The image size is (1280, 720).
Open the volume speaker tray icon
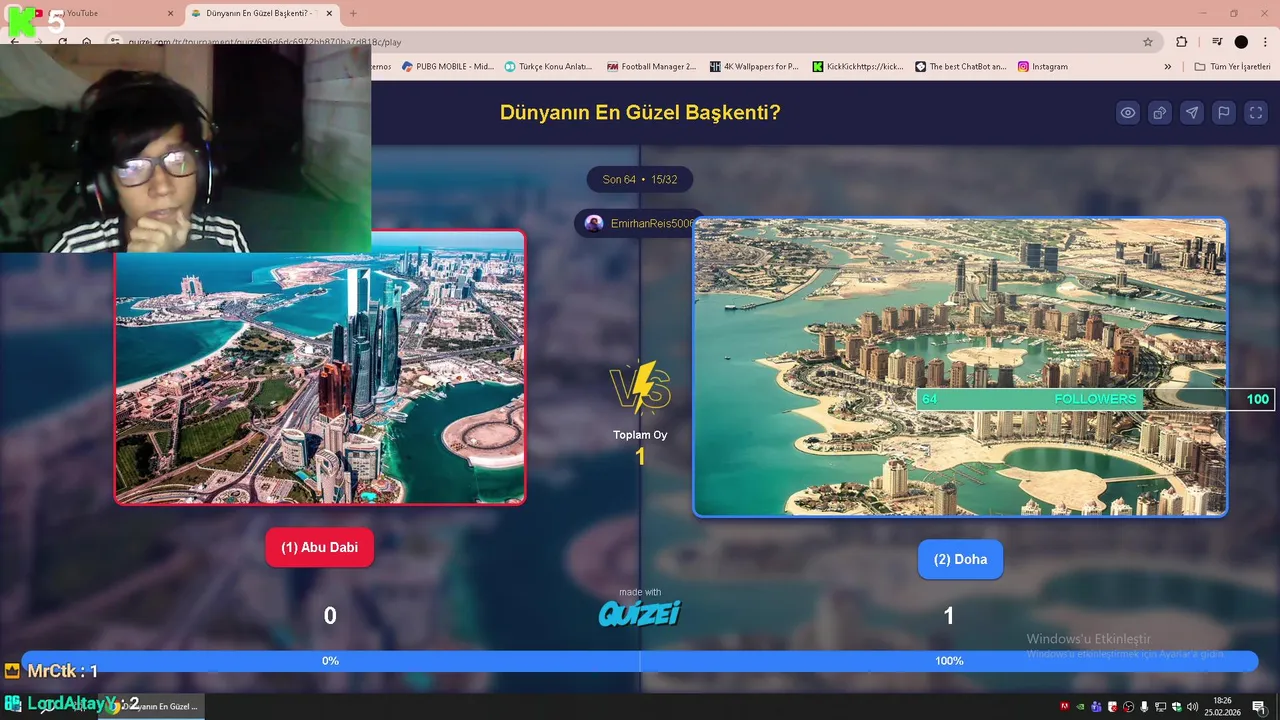coord(1192,707)
